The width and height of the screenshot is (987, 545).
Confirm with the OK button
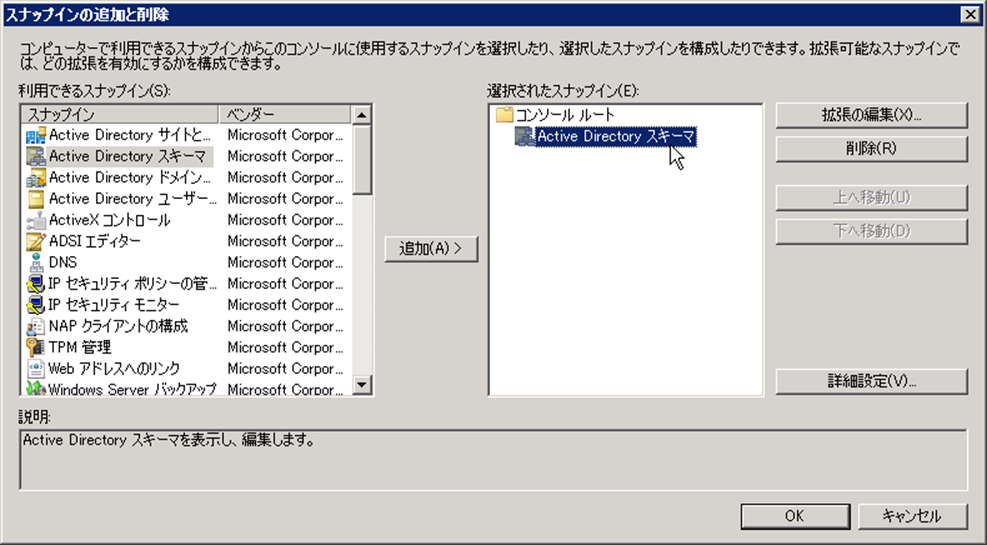[x=795, y=516]
